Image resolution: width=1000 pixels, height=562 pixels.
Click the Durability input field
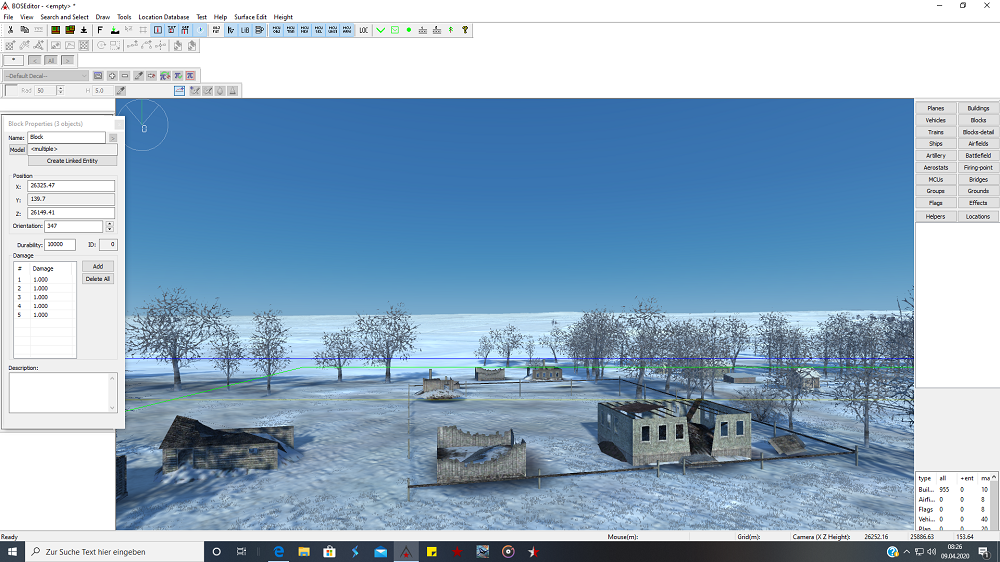coord(60,245)
